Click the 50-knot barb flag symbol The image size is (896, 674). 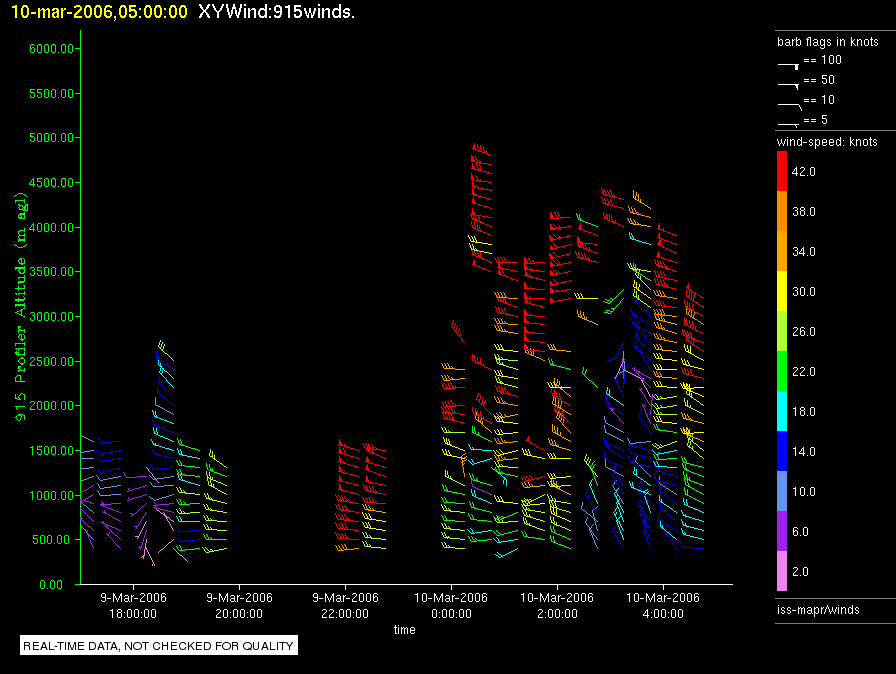788,84
